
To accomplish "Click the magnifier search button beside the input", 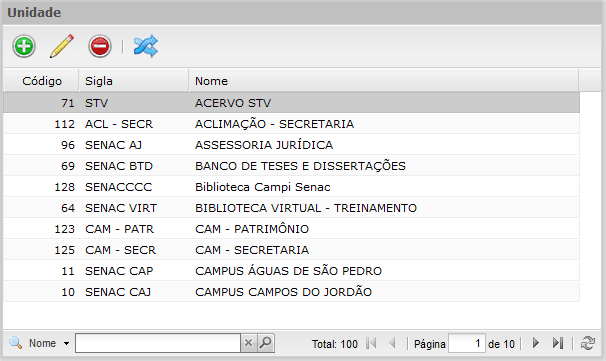I will pos(266,343).
